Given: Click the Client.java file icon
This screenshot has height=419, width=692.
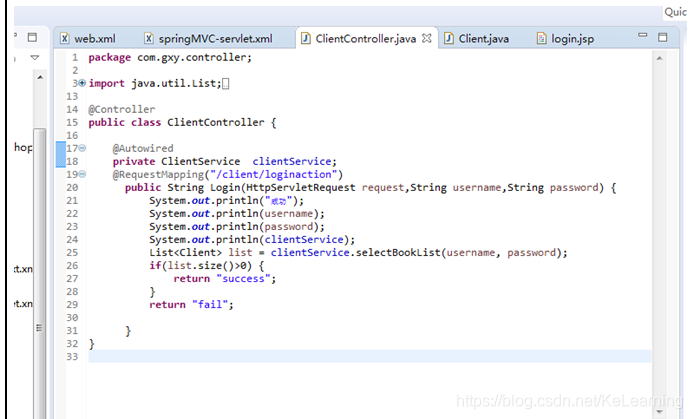Looking at the screenshot, I should click(x=448, y=38).
